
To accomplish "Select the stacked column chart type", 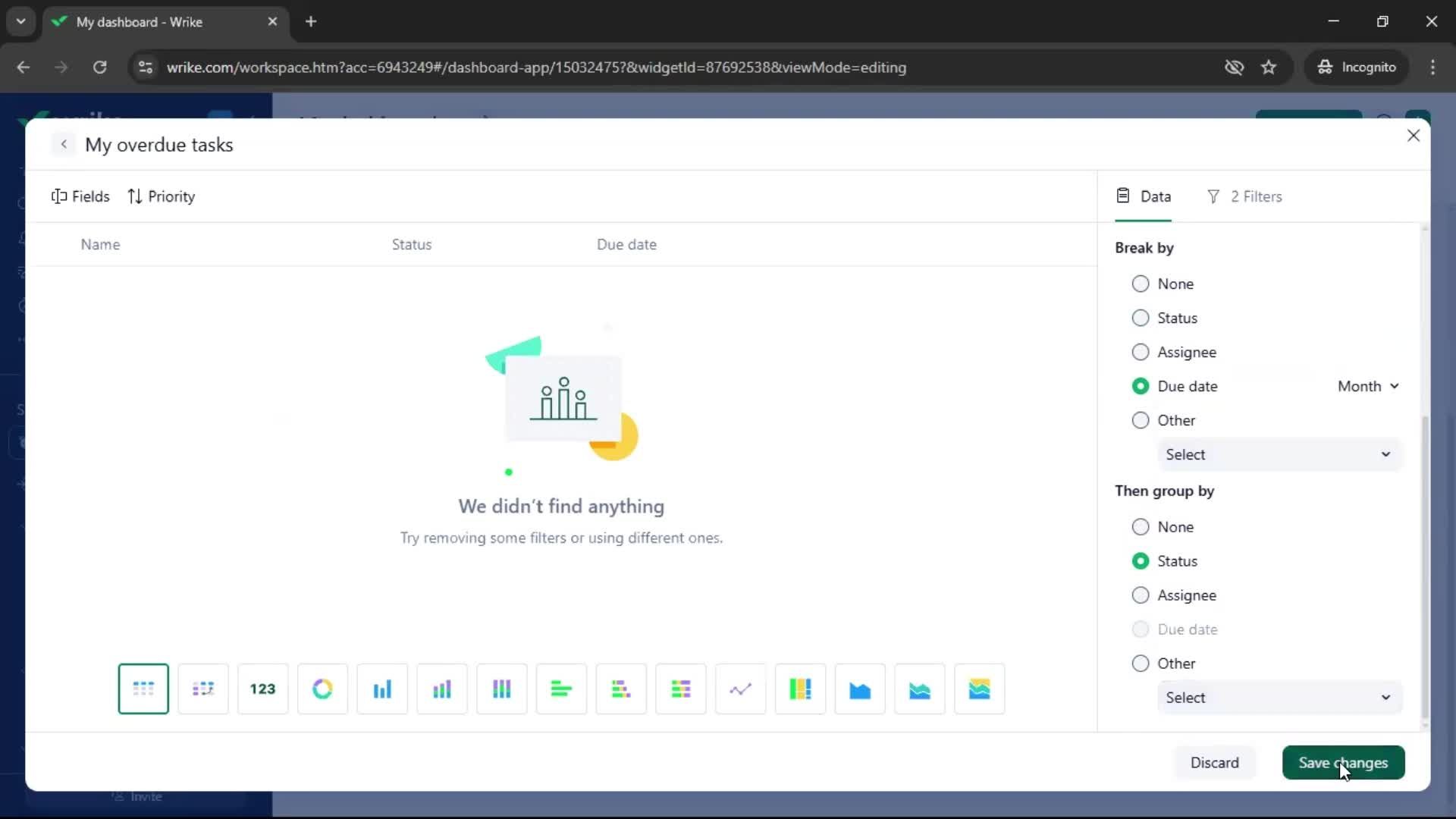I will pyautogui.click(x=442, y=689).
